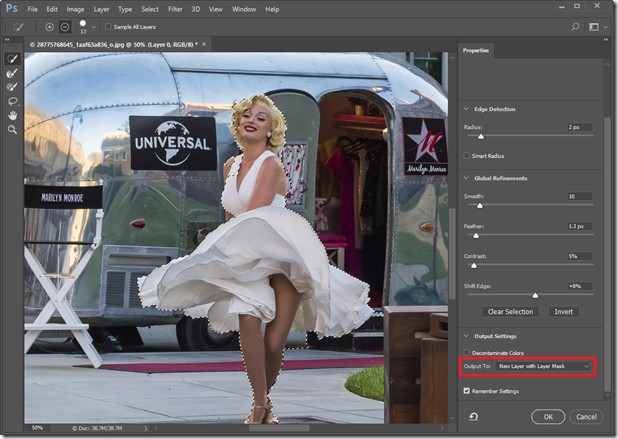Select the Lasso tool
Image resolution: width=618 pixels, height=439 pixels.
tap(13, 101)
